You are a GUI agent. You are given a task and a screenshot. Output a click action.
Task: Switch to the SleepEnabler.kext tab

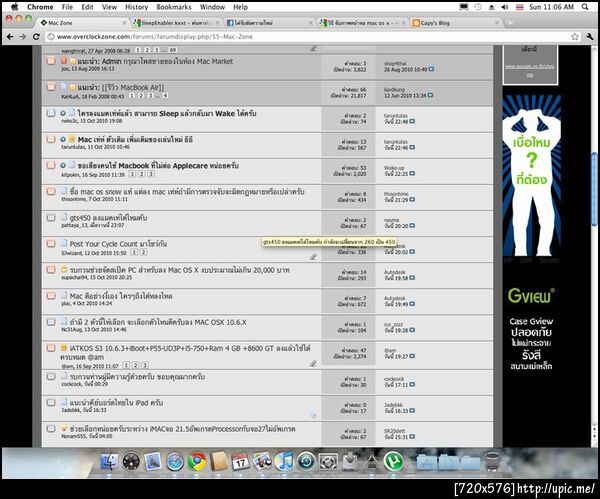tap(175, 23)
